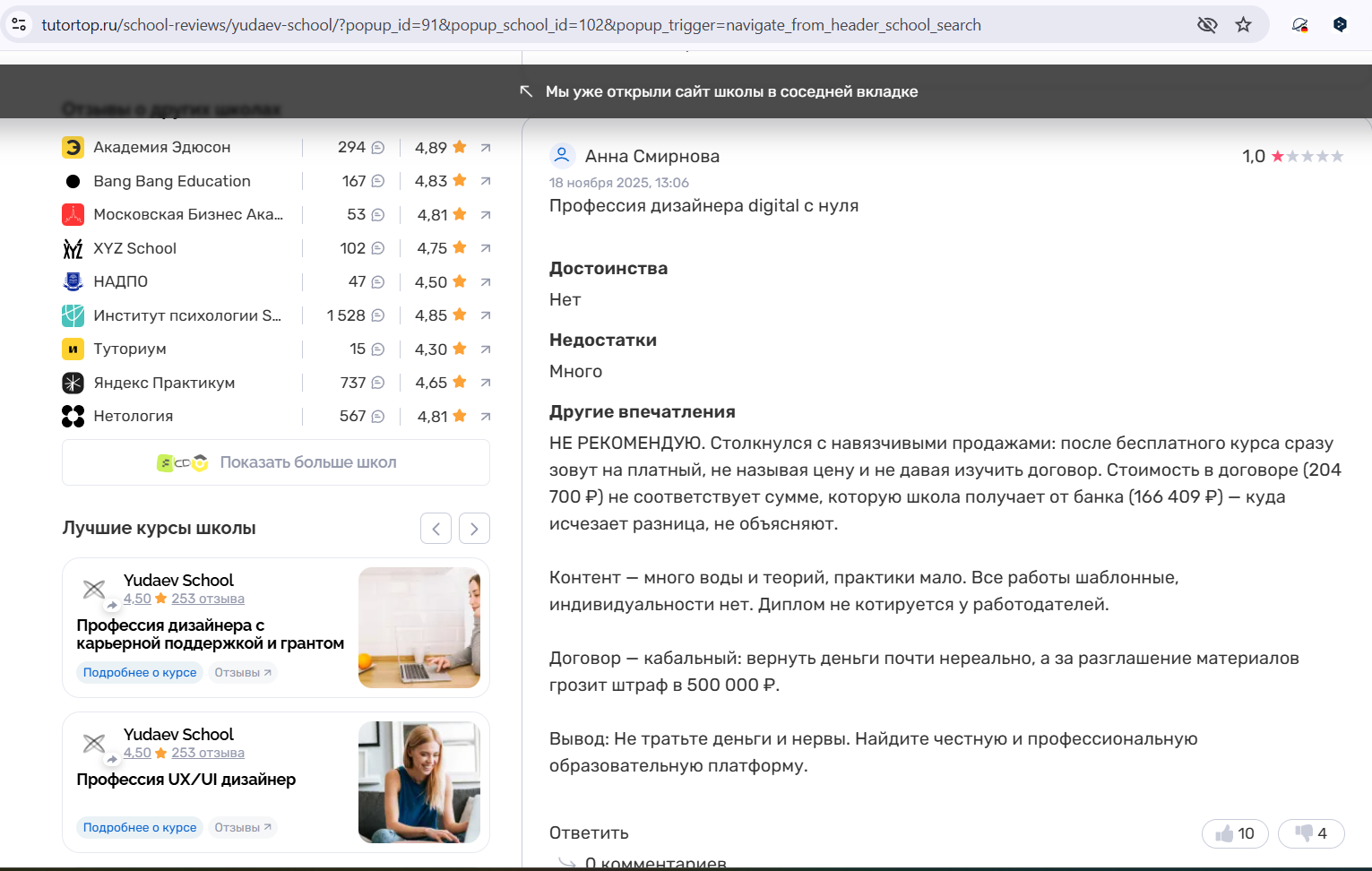Open external link arrow for Академия Эдюсон
This screenshot has width=1372, height=871.
486,148
